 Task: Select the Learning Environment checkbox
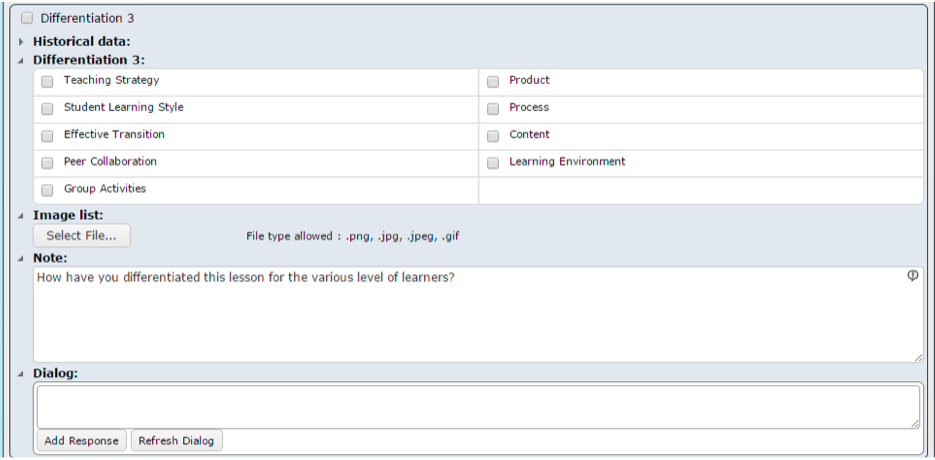tap(493, 163)
